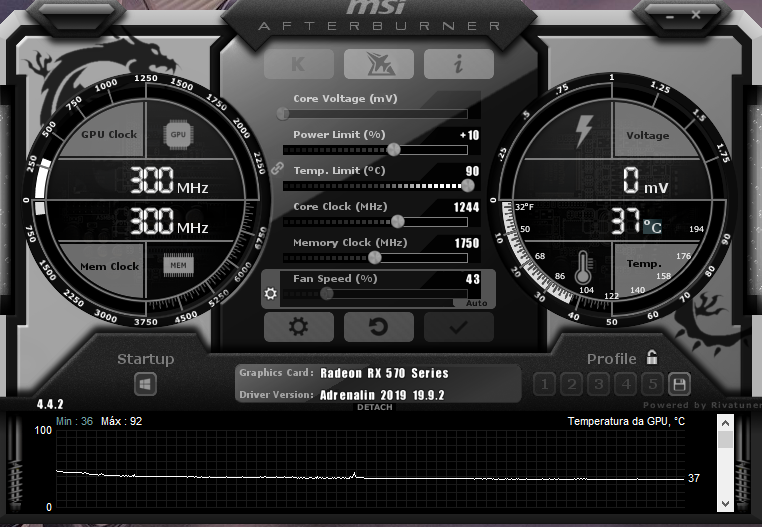Click the Temp. Limit slider handle

click(468, 185)
